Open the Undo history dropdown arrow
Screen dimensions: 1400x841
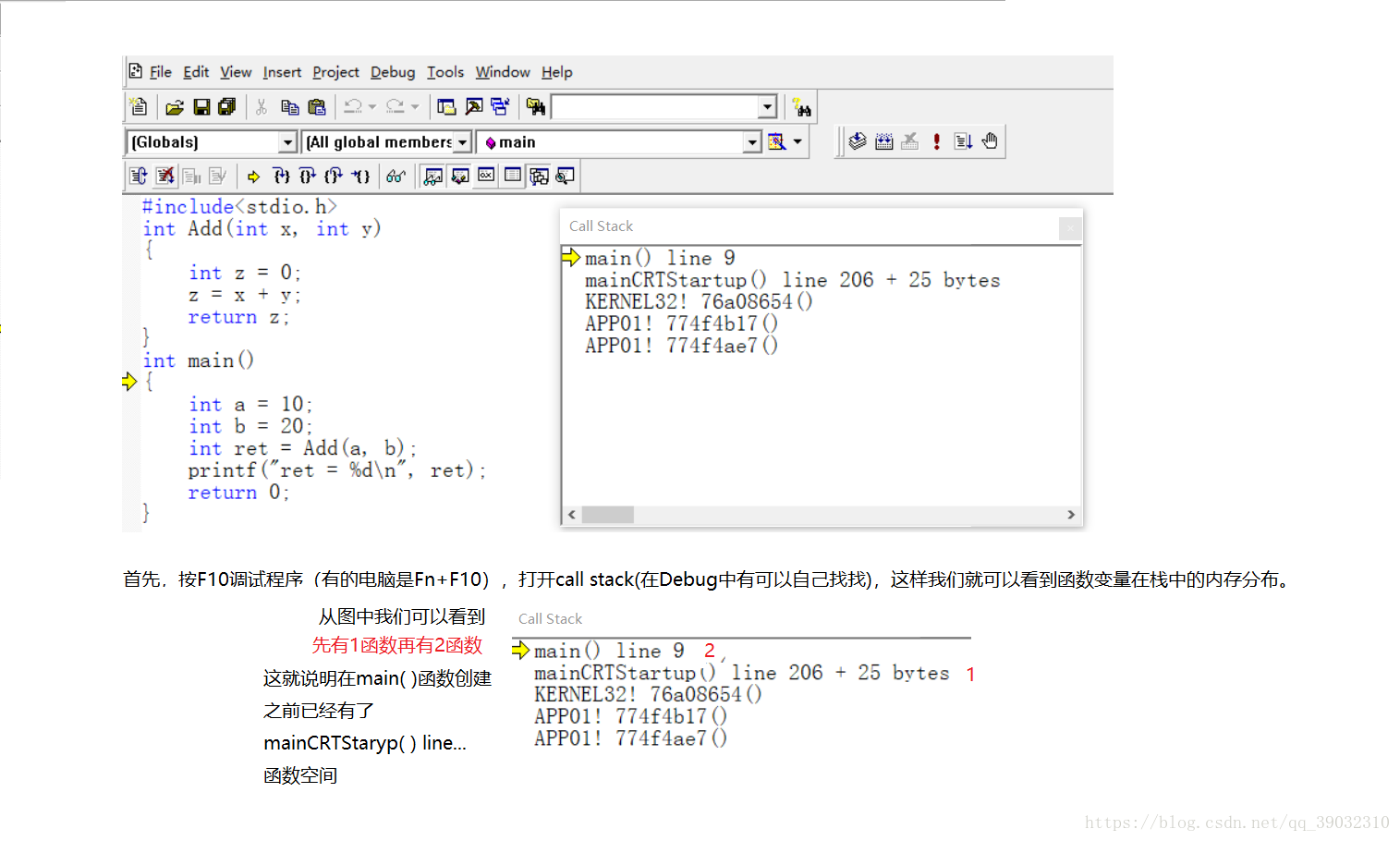click(x=372, y=107)
